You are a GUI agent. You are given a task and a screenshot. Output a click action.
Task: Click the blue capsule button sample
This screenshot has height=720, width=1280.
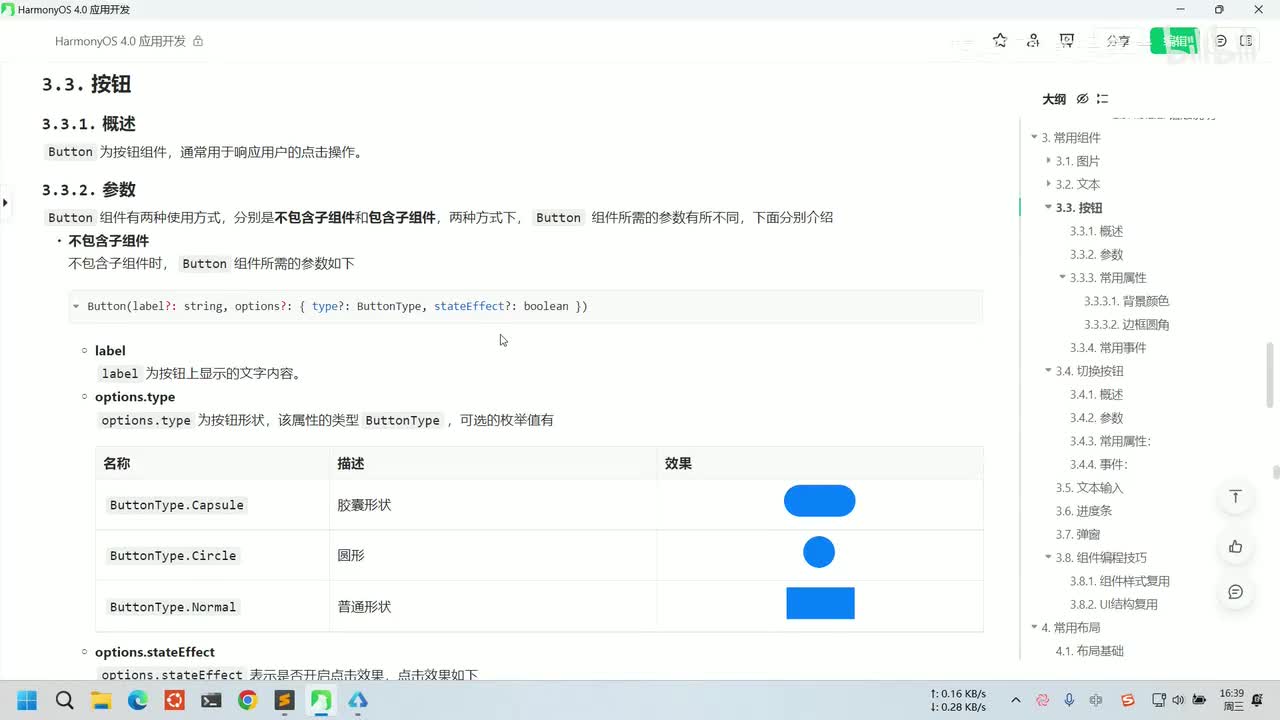click(820, 501)
